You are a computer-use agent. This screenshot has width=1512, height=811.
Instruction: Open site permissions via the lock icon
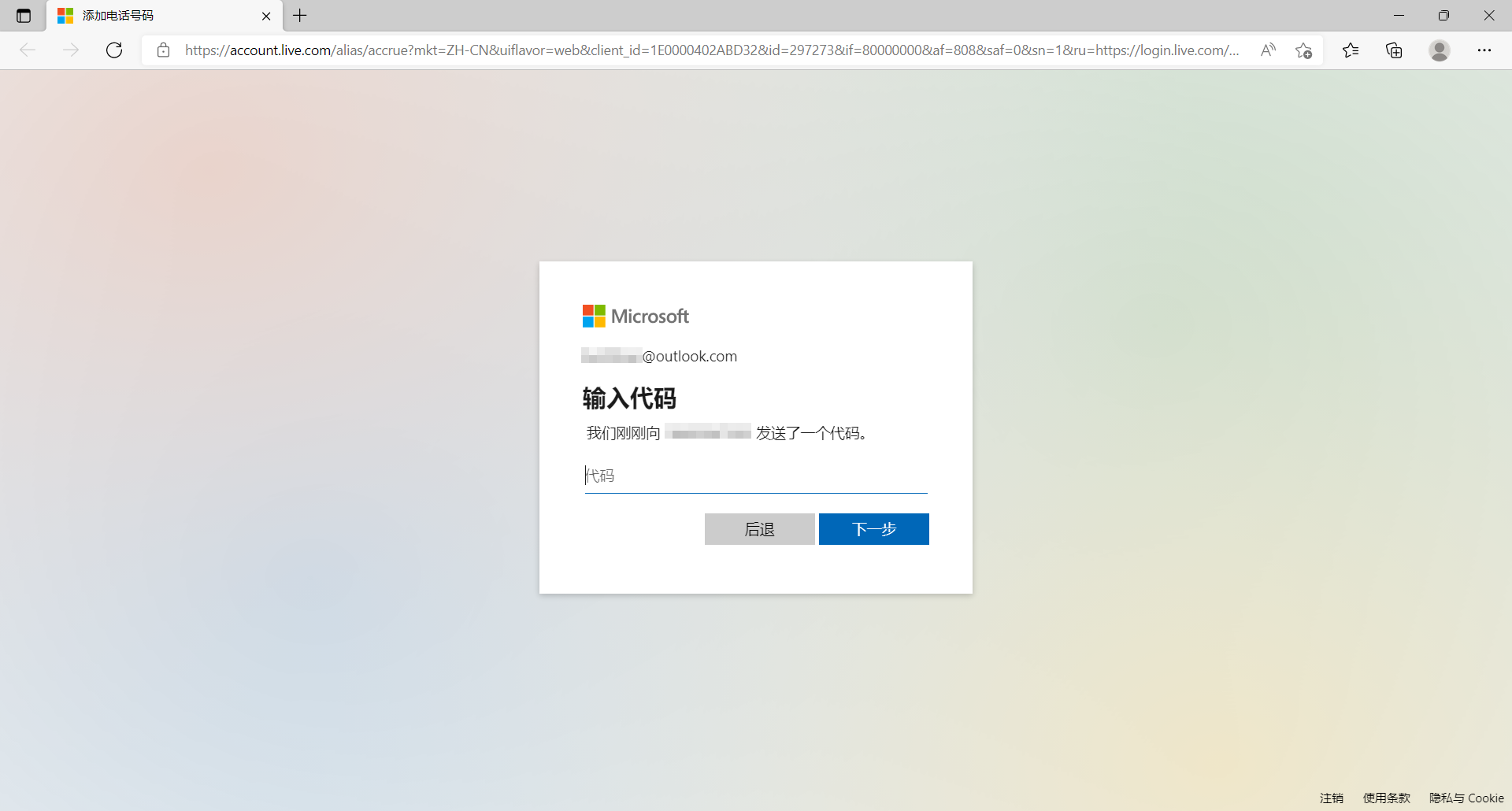164,50
